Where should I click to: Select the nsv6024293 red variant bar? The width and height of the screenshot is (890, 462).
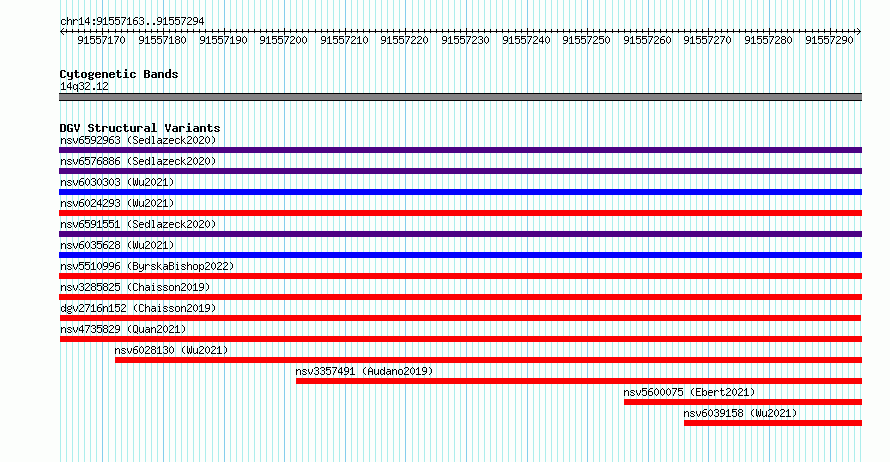pos(460,213)
